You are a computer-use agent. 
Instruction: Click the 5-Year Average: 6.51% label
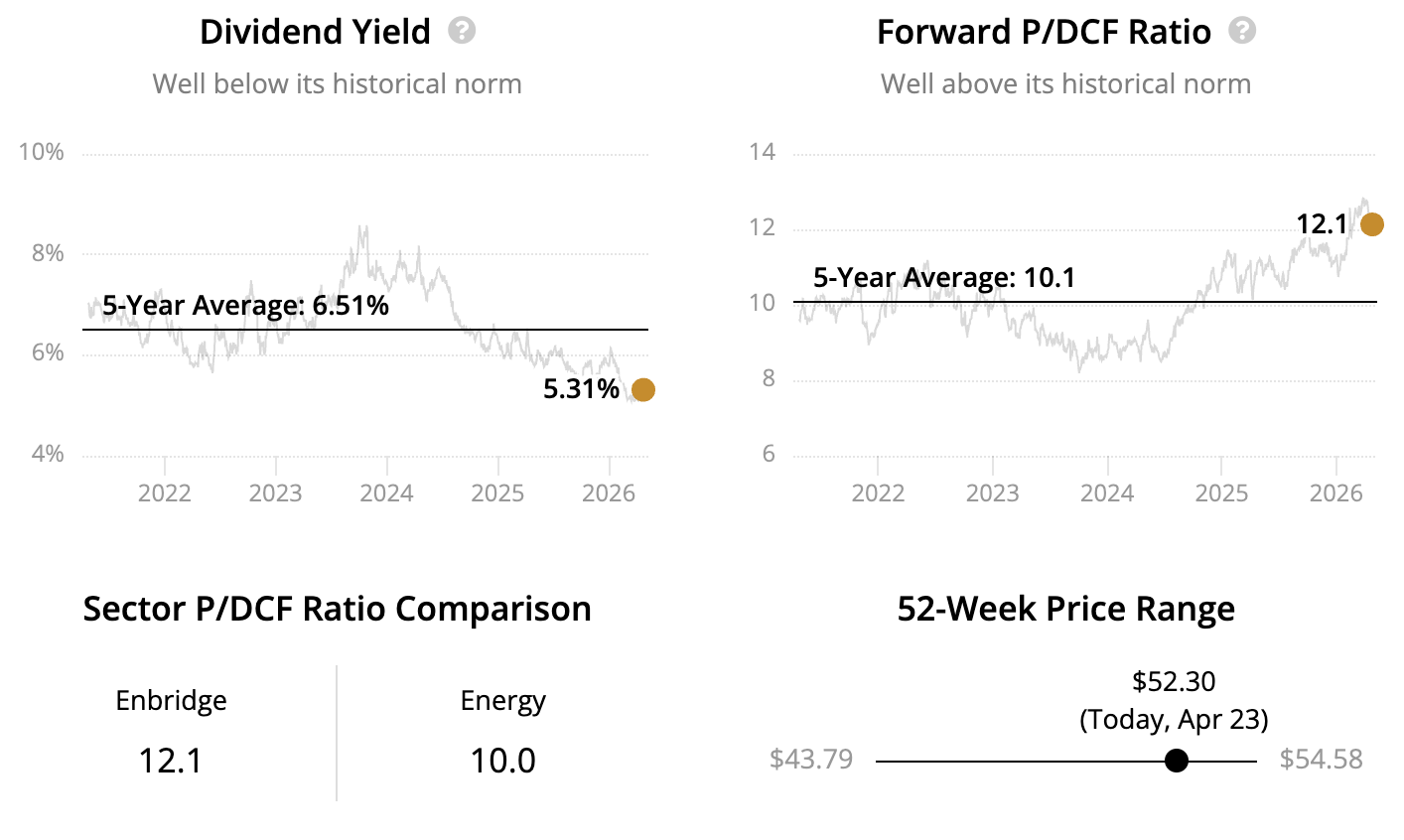[x=245, y=305]
